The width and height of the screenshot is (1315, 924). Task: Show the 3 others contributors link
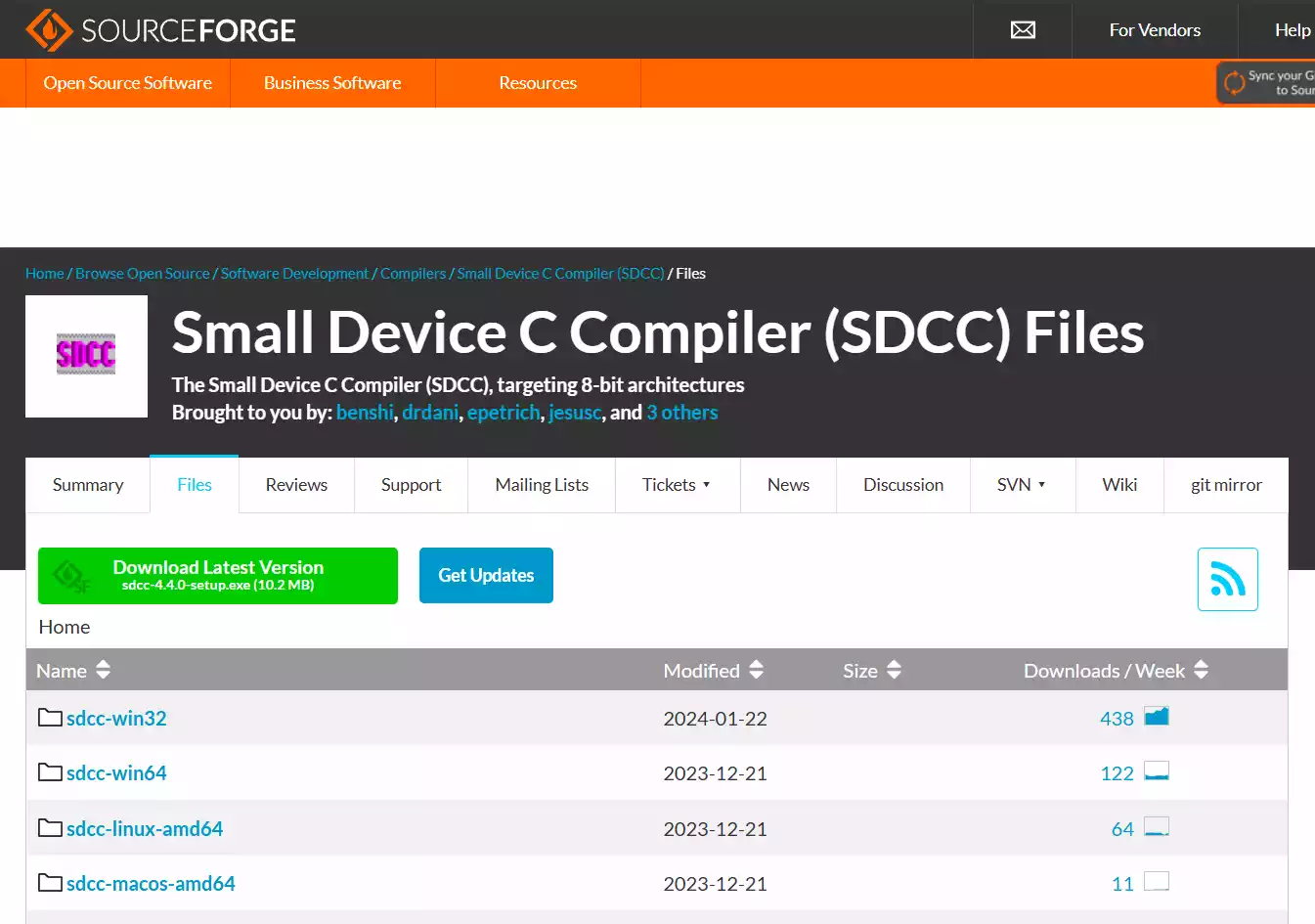(682, 413)
